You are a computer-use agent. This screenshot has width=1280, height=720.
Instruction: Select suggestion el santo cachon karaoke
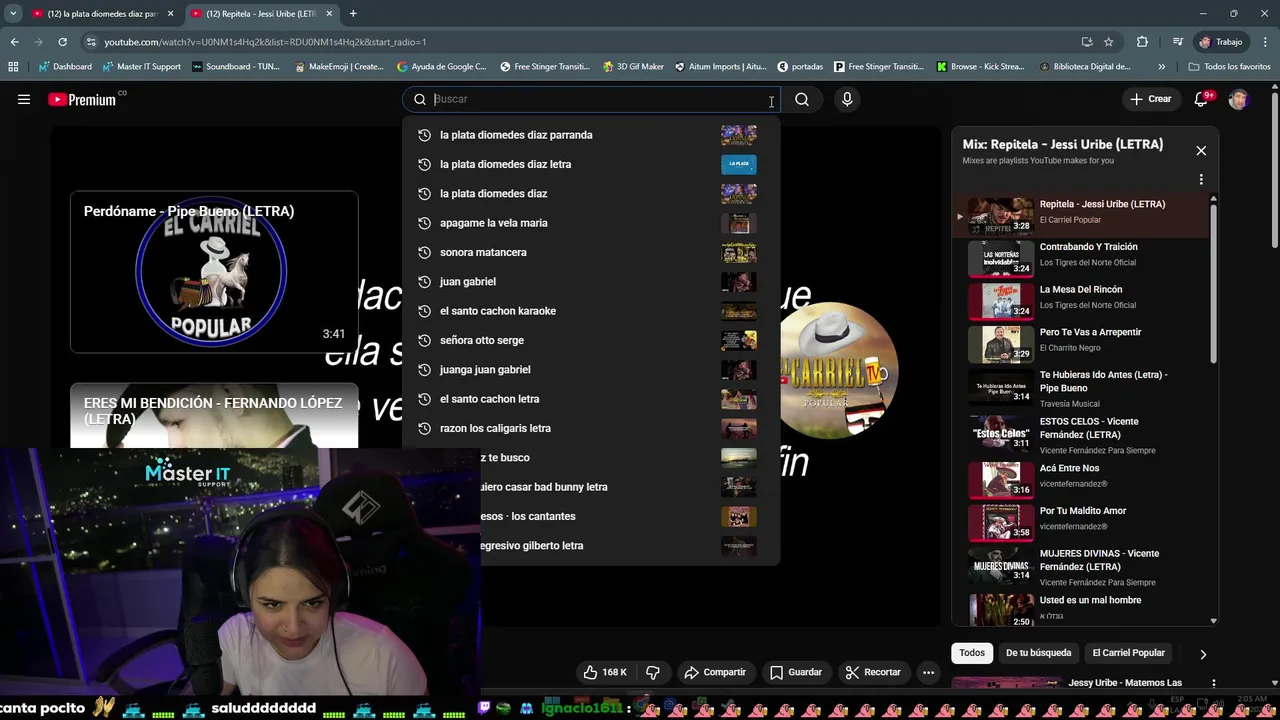coord(590,311)
